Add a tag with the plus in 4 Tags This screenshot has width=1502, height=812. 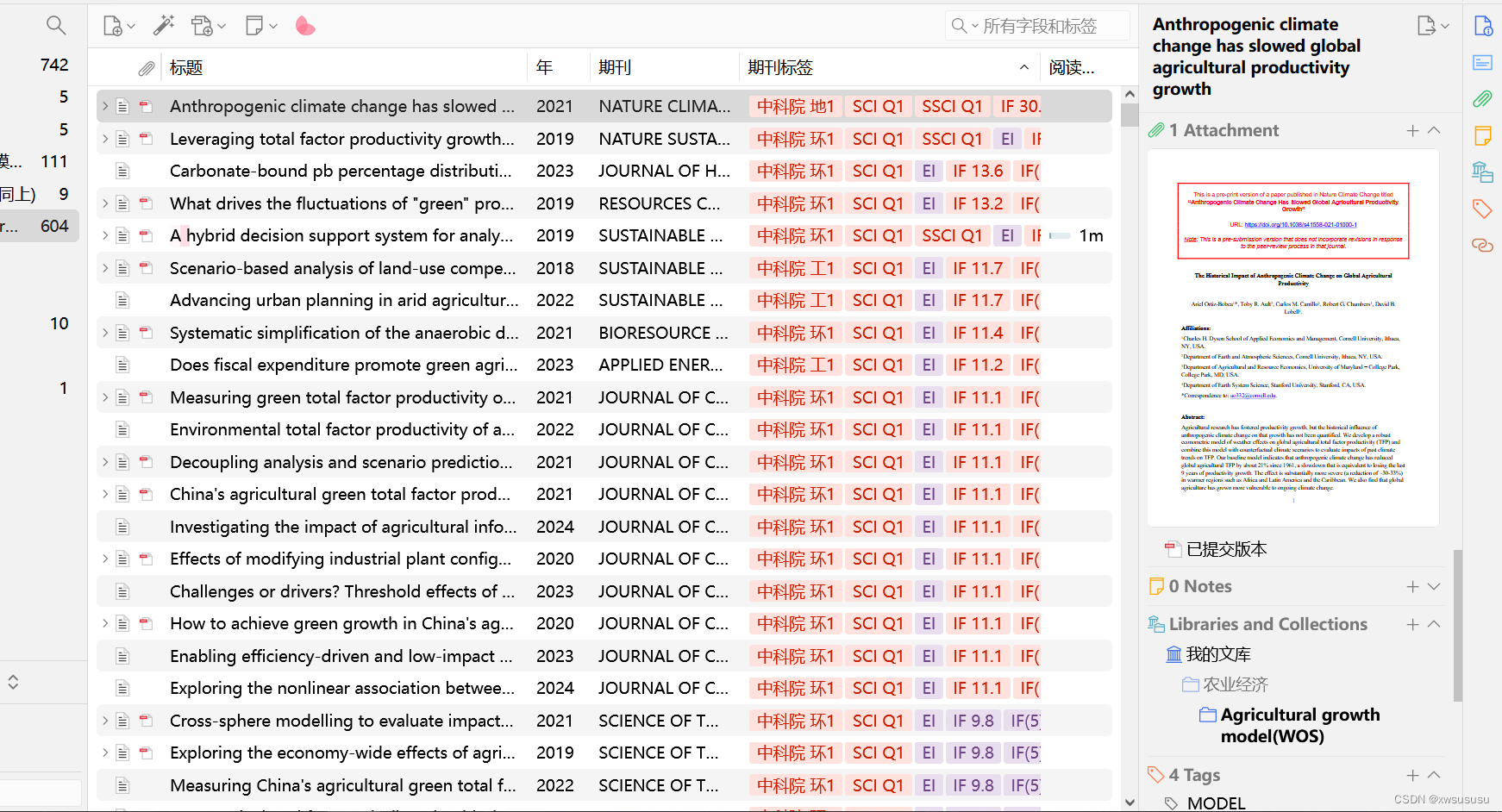[1412, 775]
